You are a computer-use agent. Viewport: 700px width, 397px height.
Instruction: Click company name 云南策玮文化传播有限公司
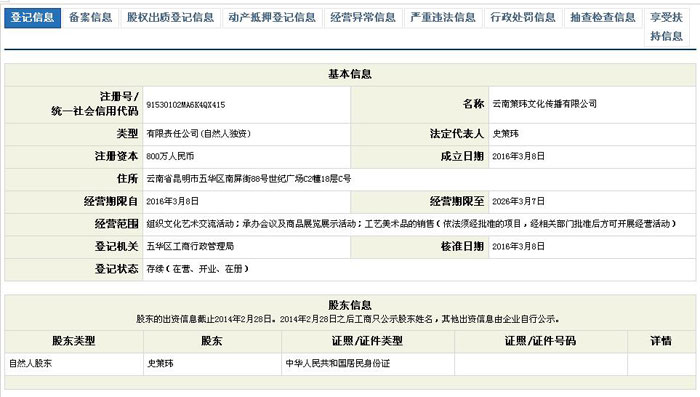pos(544,104)
